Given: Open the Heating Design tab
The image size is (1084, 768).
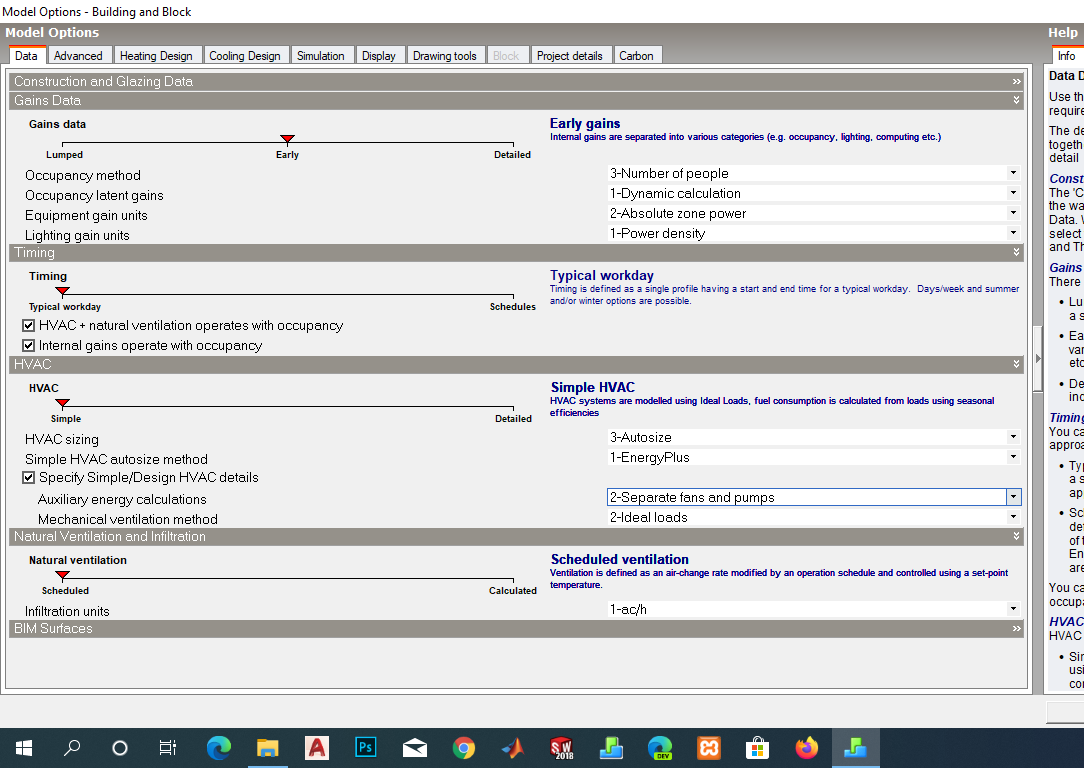Looking at the screenshot, I should pyautogui.click(x=156, y=56).
